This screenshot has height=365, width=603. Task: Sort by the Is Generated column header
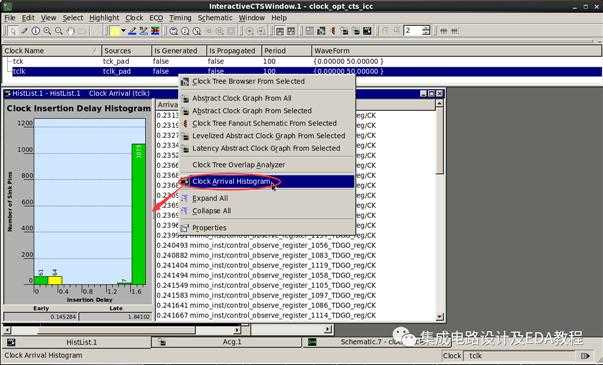coord(179,51)
